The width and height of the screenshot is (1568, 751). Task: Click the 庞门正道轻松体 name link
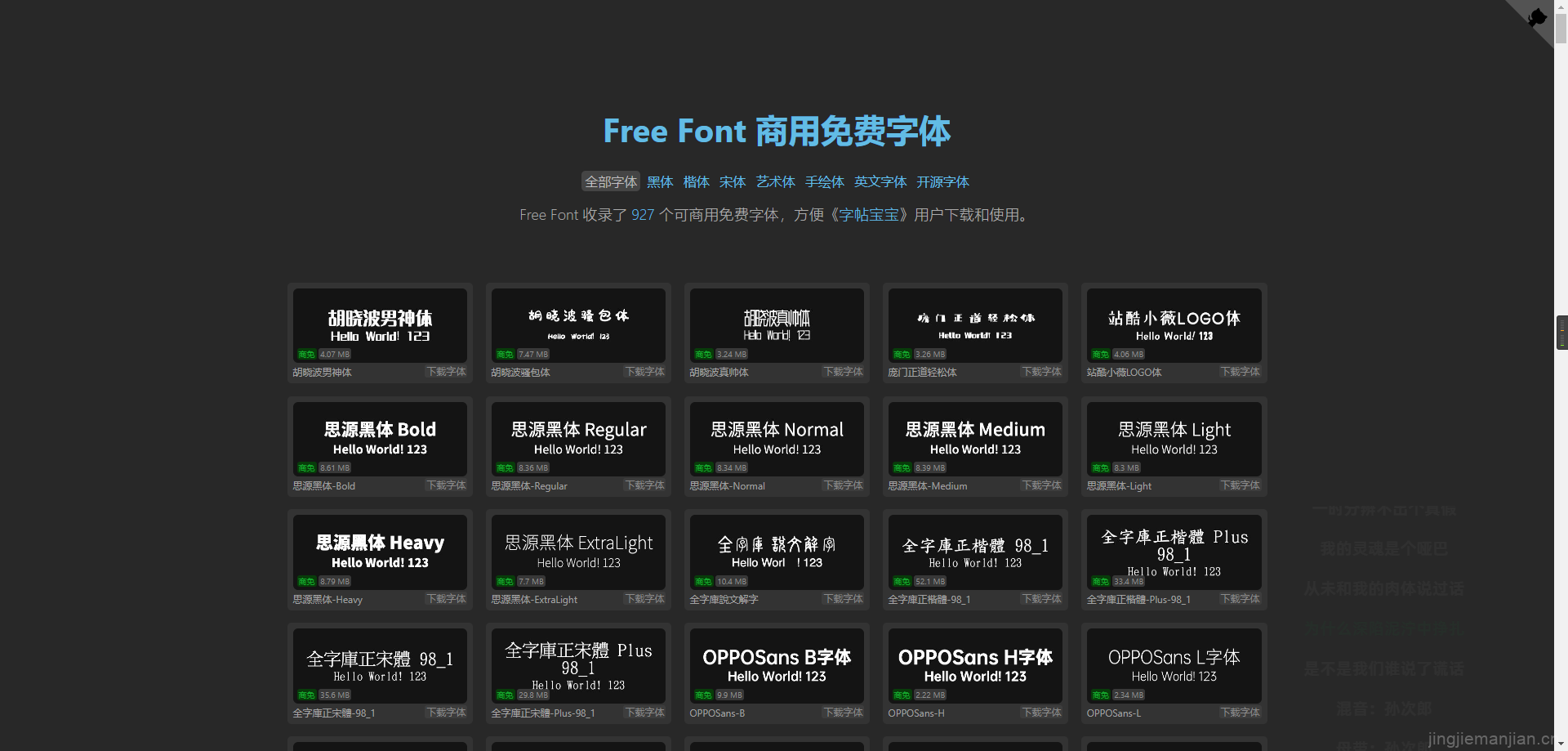point(922,373)
